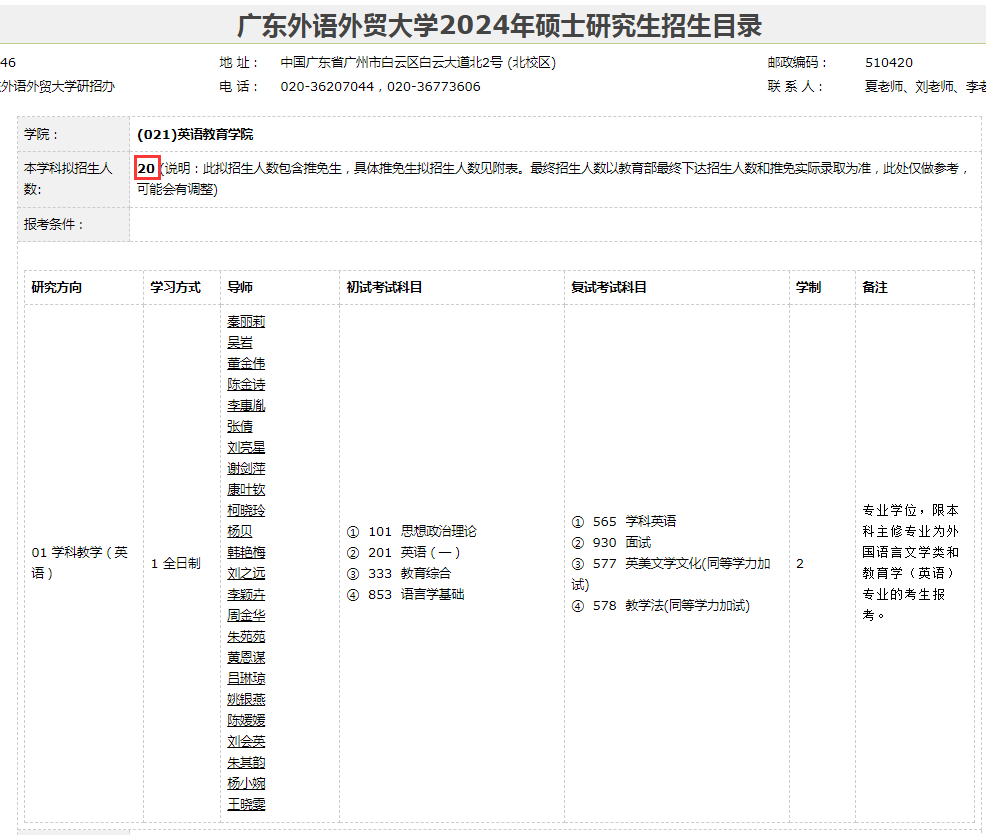Click the 电话 label
Screen dimensions: 986x835
tap(238, 86)
